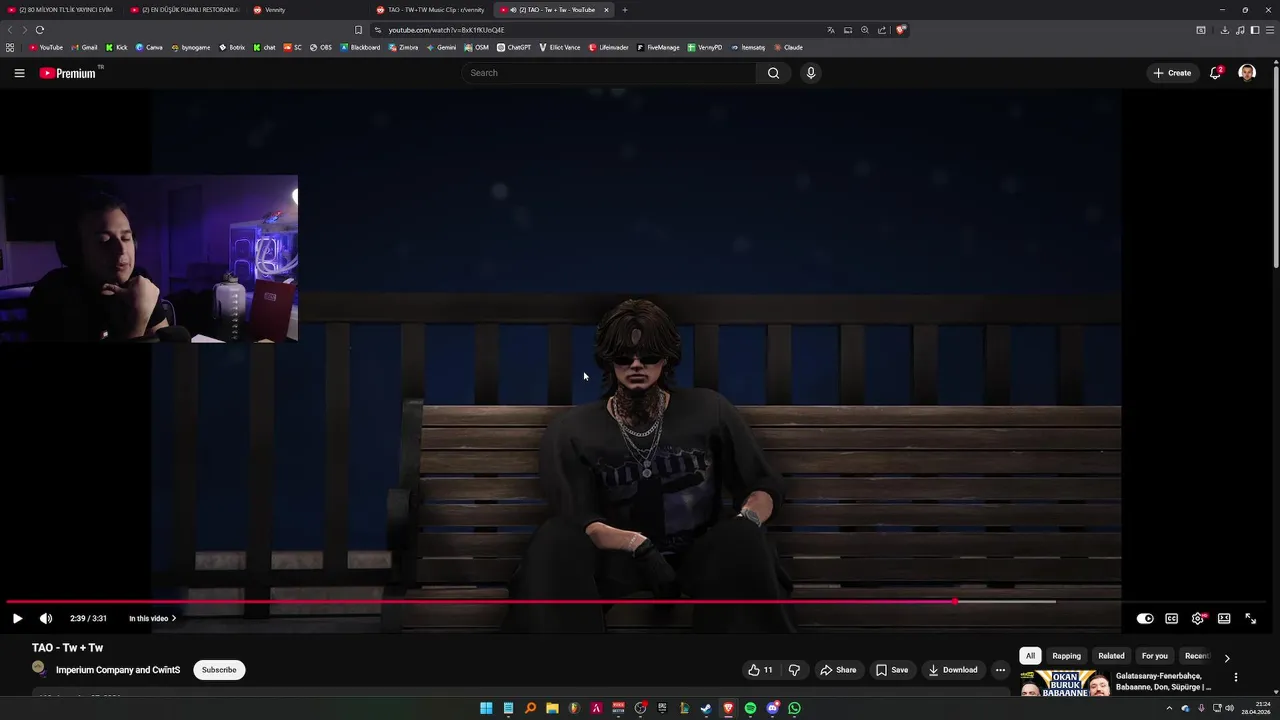The image size is (1280, 720).
Task: Enter full screen mode
Action: (1250, 619)
